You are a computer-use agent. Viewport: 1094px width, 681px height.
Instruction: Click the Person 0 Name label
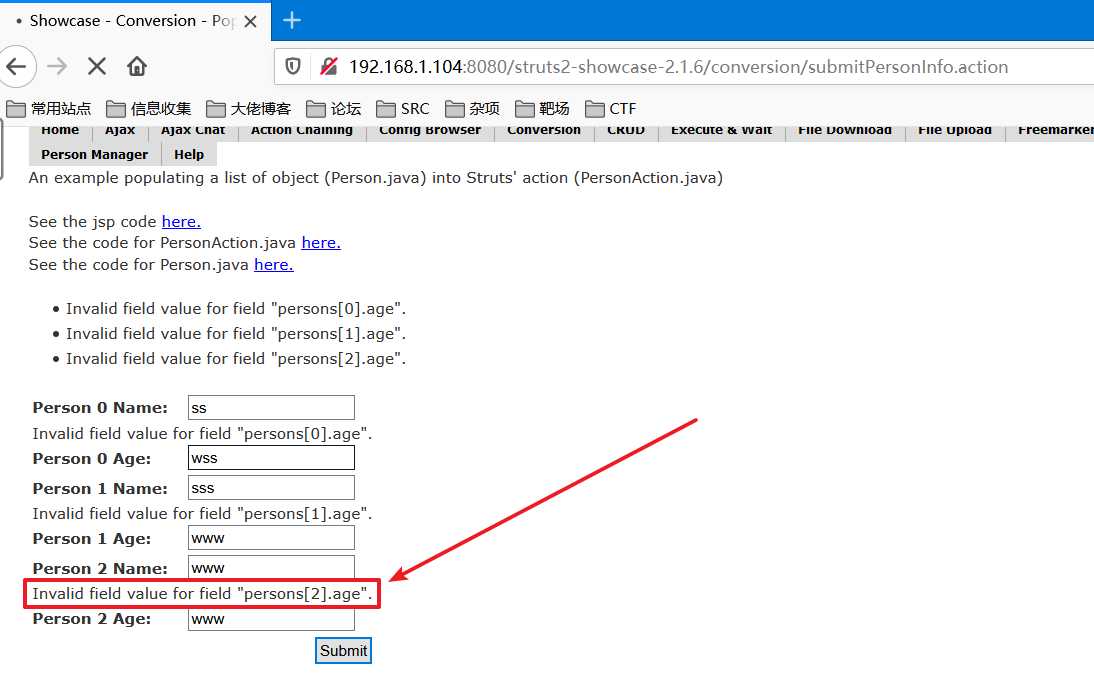pyautogui.click(x=100, y=408)
